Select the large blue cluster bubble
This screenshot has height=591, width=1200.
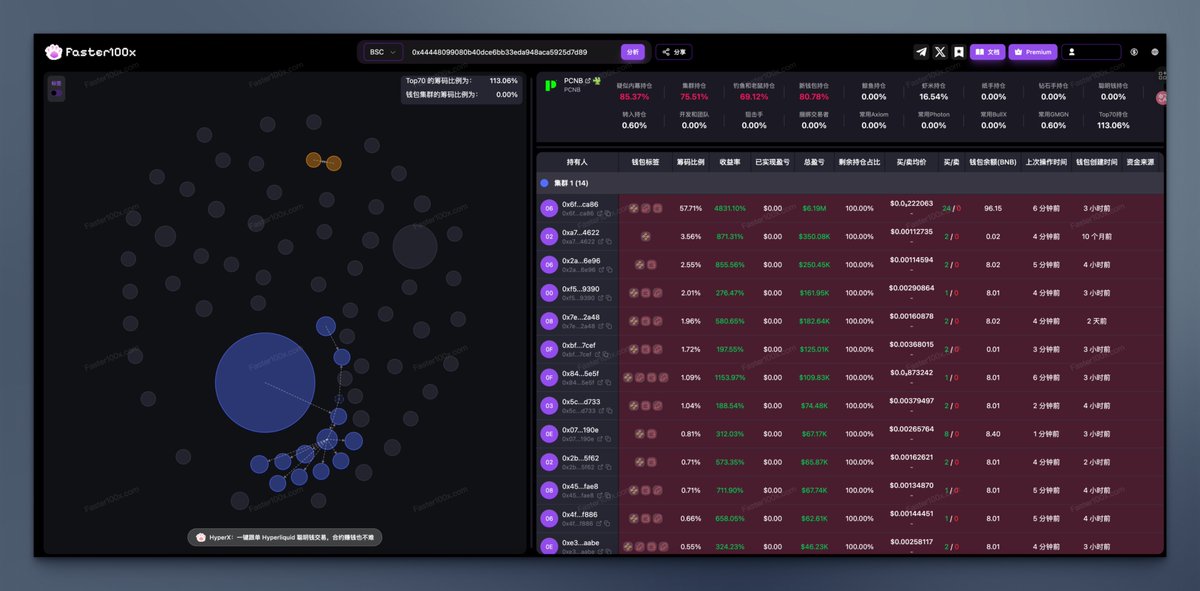pos(265,383)
